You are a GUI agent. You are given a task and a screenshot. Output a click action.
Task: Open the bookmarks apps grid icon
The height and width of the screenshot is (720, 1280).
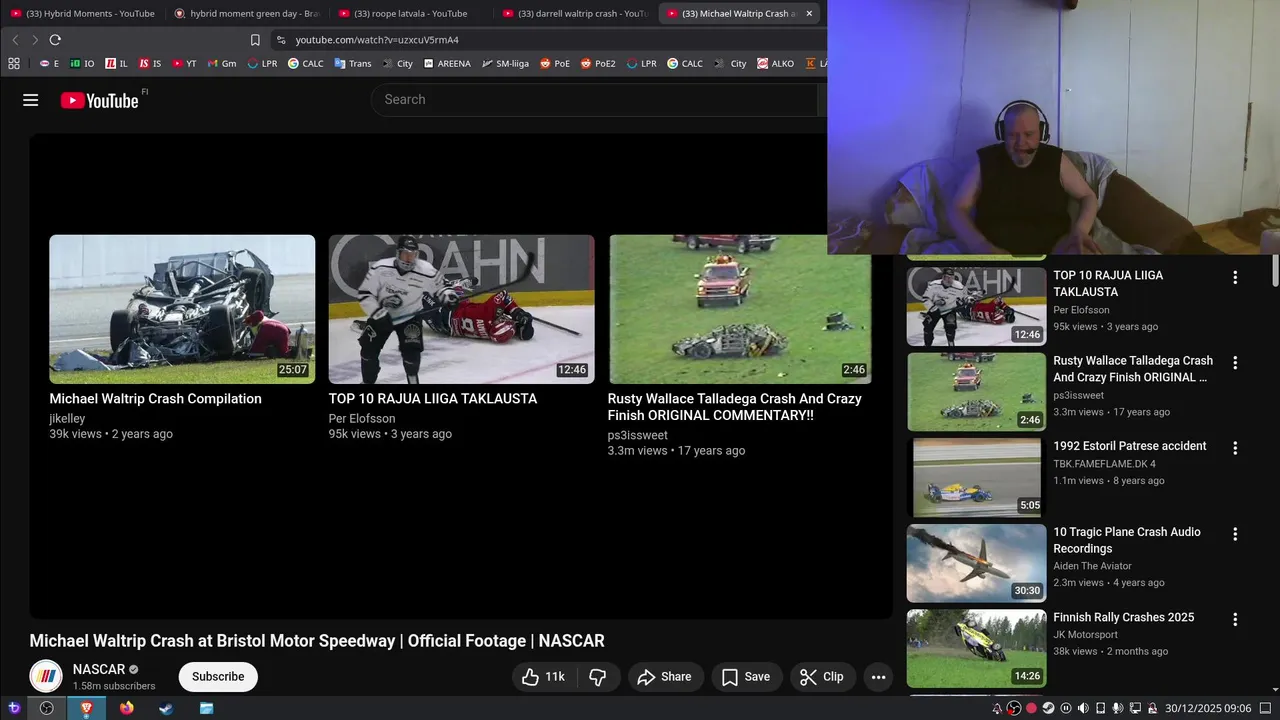pyautogui.click(x=14, y=63)
